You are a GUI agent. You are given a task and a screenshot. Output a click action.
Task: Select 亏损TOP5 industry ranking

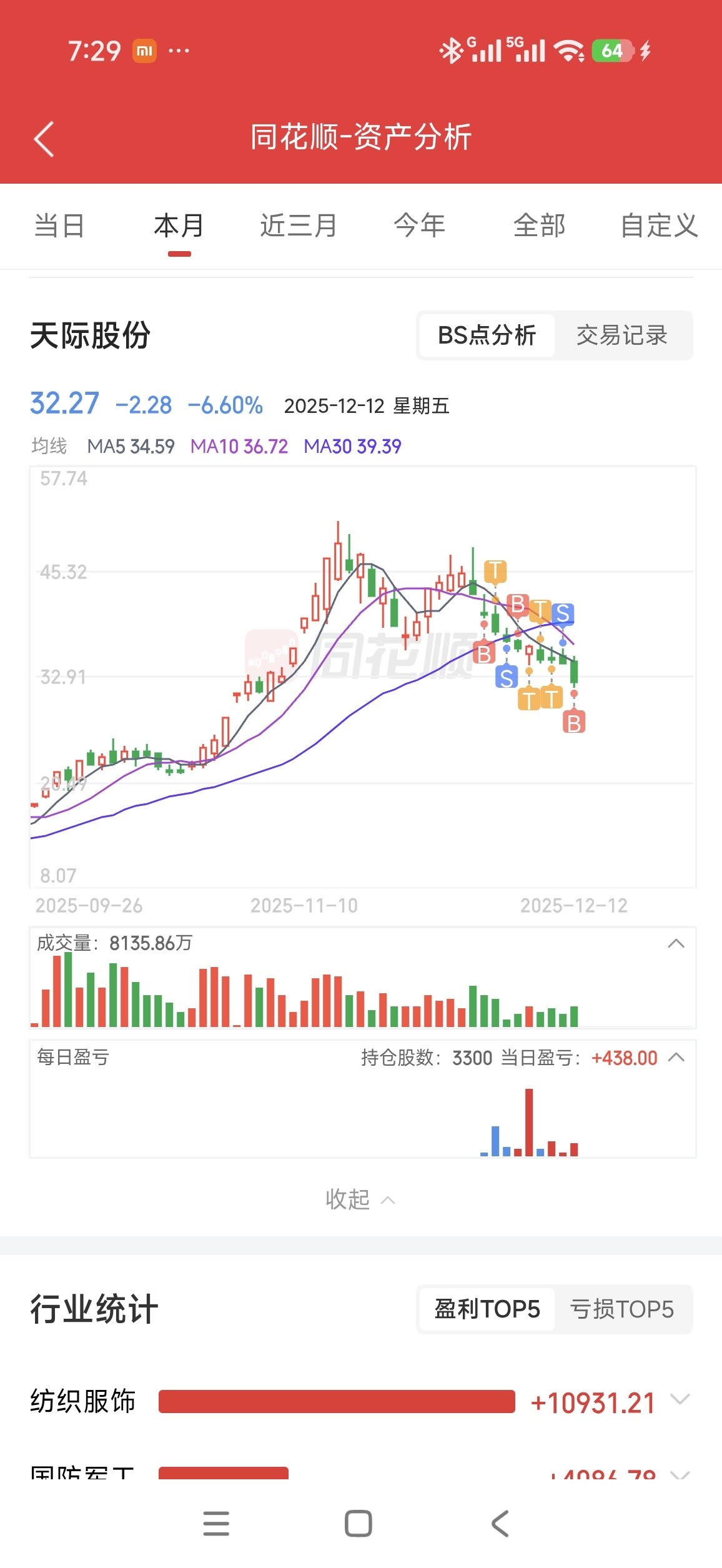pos(621,1309)
